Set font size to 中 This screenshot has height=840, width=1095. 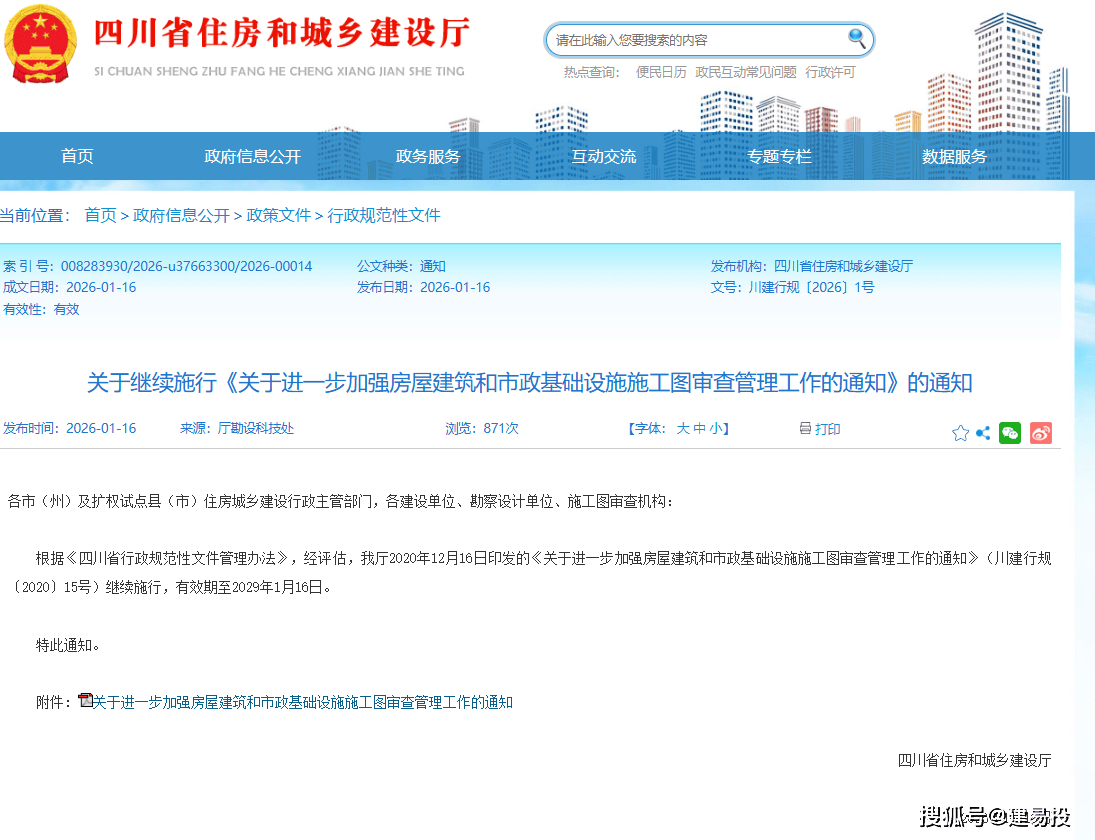coord(699,428)
